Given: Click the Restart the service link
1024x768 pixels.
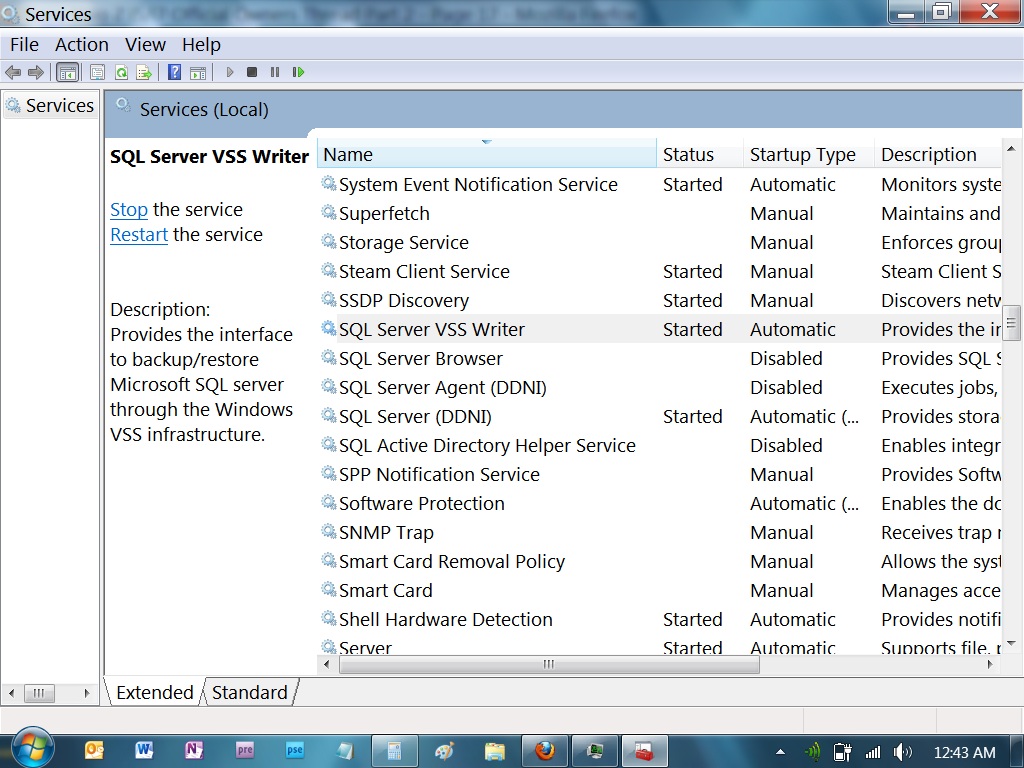Looking at the screenshot, I should 139,234.
